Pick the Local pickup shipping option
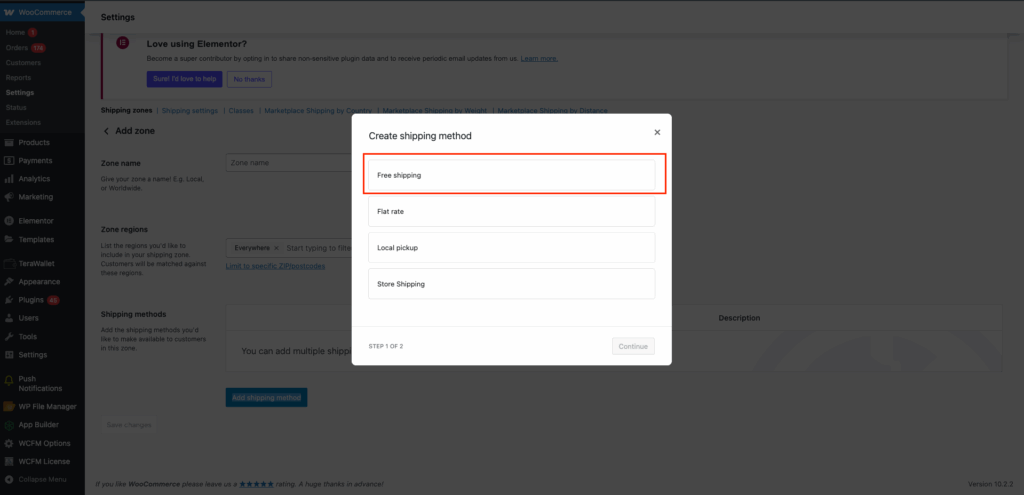Screen dimensions: 1024x495 click(511, 247)
